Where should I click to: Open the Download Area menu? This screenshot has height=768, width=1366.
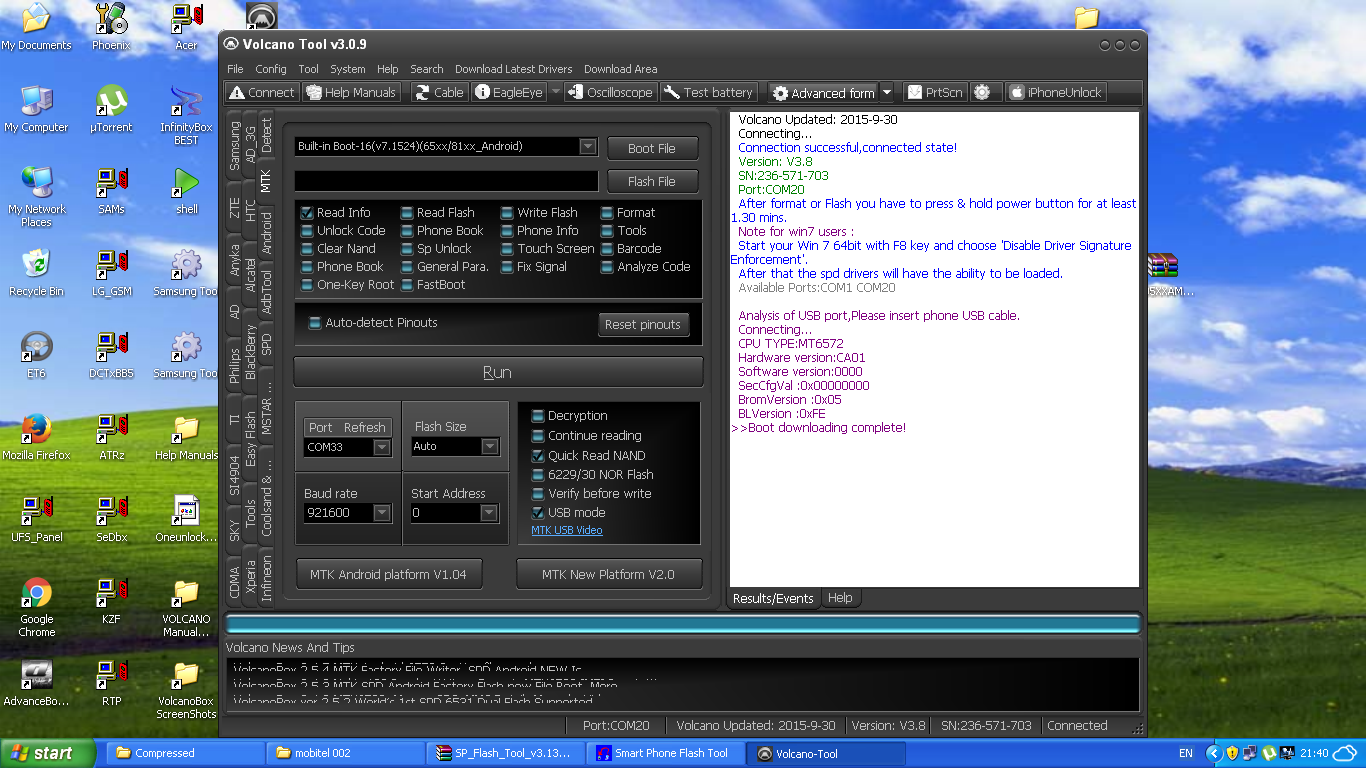pyautogui.click(x=621, y=69)
